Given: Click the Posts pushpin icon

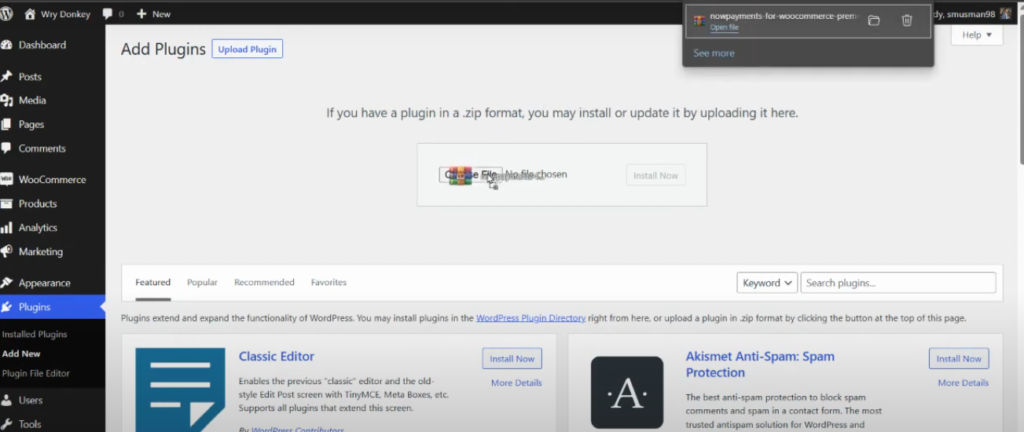Looking at the screenshot, I should tap(7, 77).
